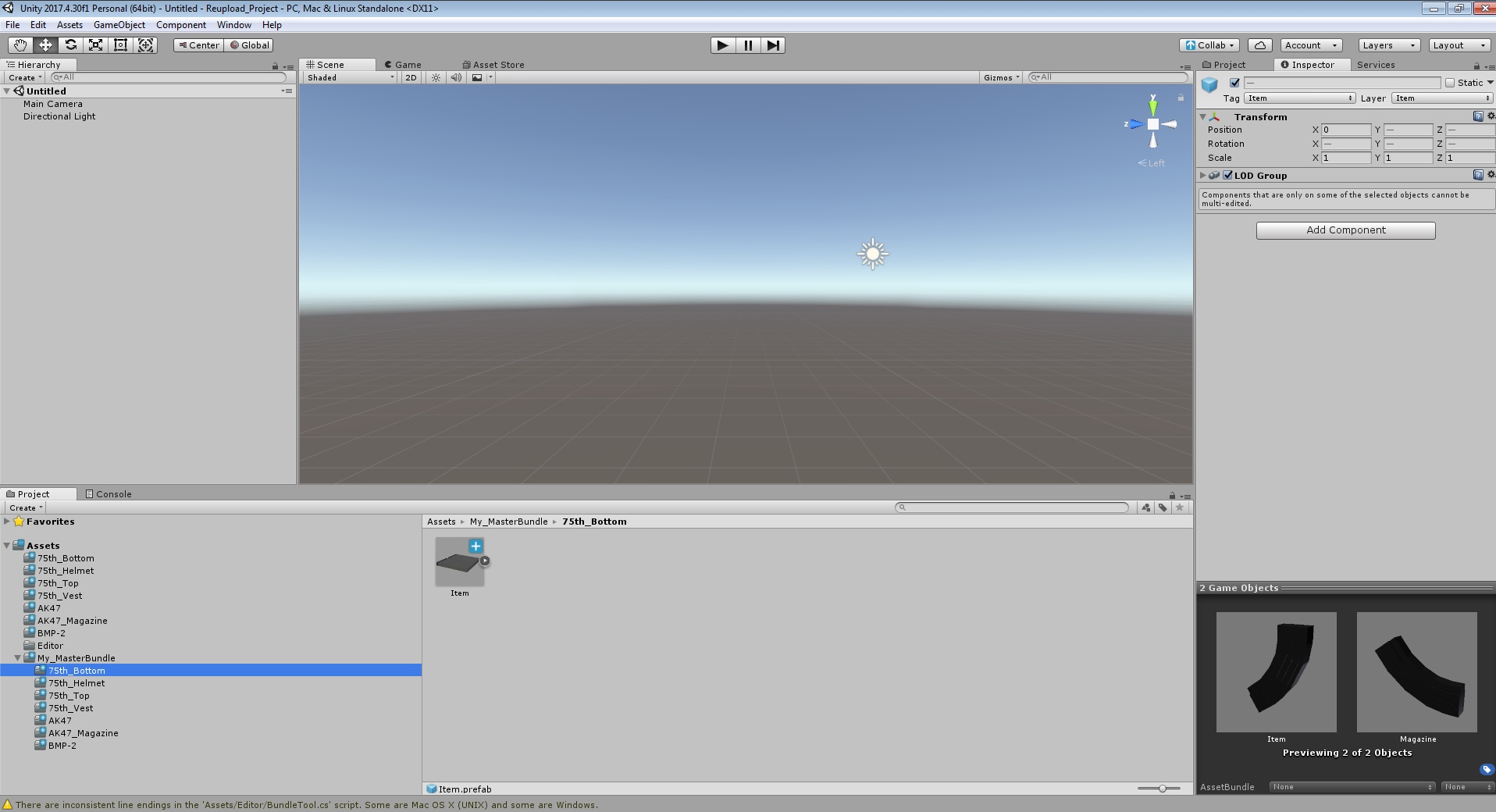1496x812 pixels.
Task: Enable the Static checkbox
Action: click(x=1450, y=83)
